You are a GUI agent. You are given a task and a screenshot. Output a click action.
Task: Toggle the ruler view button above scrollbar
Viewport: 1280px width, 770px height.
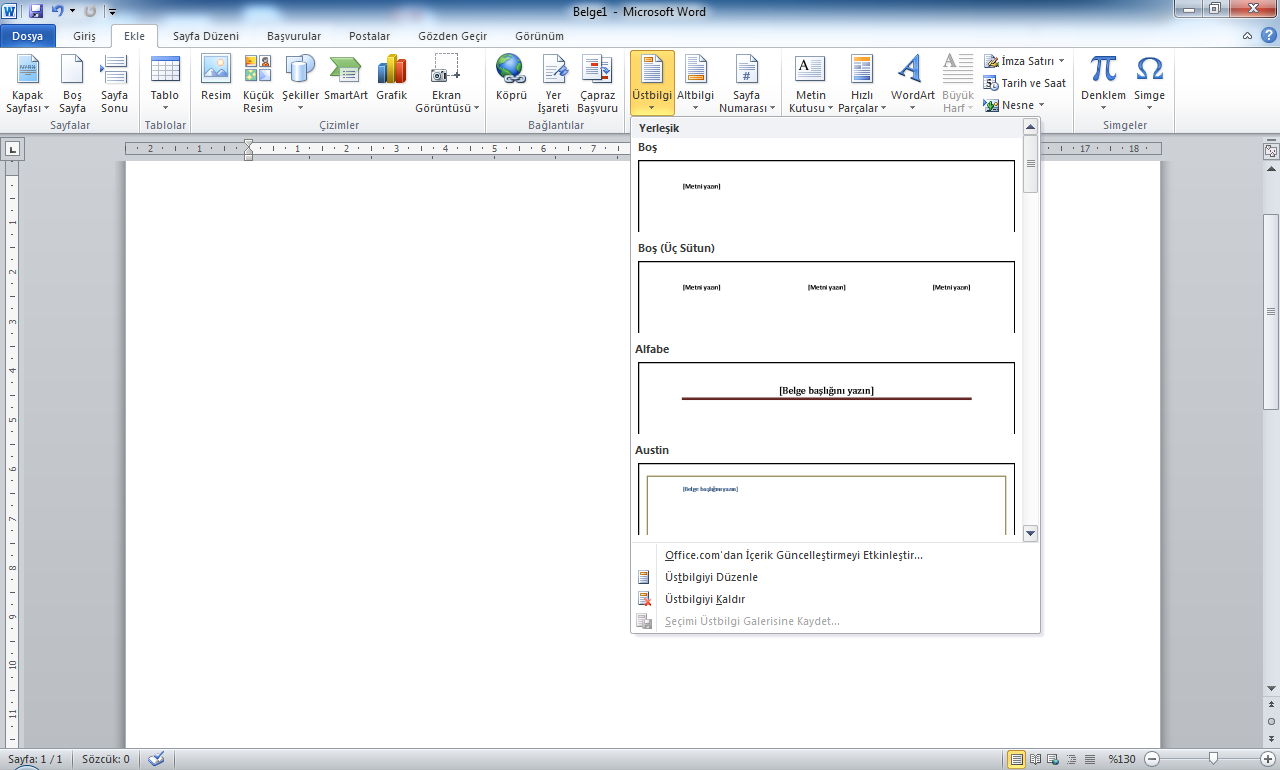[x=1271, y=151]
